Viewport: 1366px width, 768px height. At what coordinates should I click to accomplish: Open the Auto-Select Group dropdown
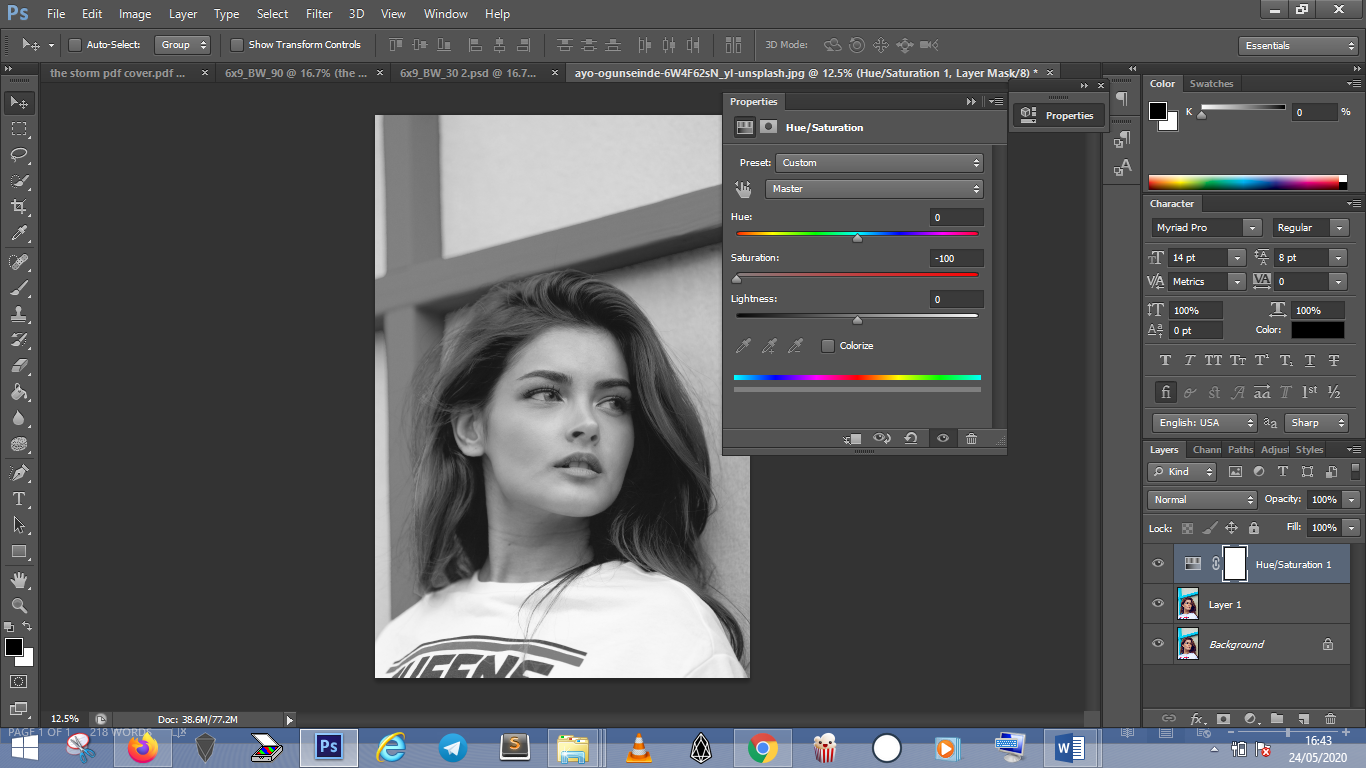[182, 45]
